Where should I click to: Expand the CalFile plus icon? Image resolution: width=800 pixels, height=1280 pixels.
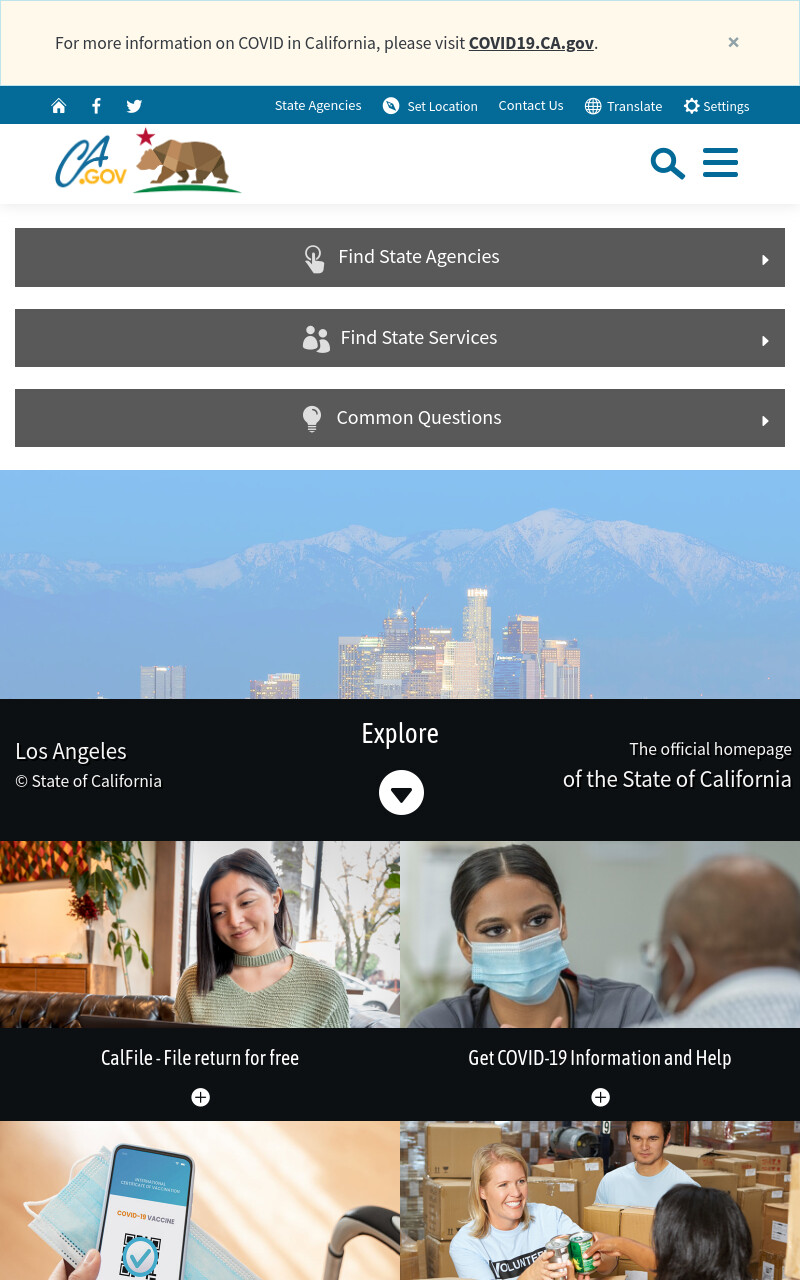[200, 1097]
